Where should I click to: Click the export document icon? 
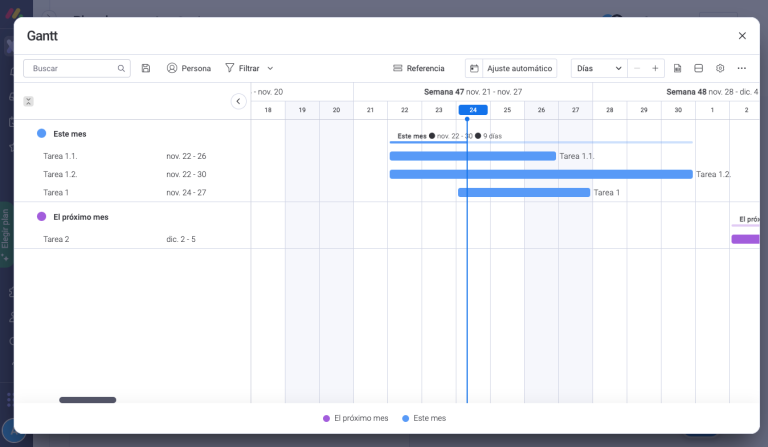tap(678, 68)
